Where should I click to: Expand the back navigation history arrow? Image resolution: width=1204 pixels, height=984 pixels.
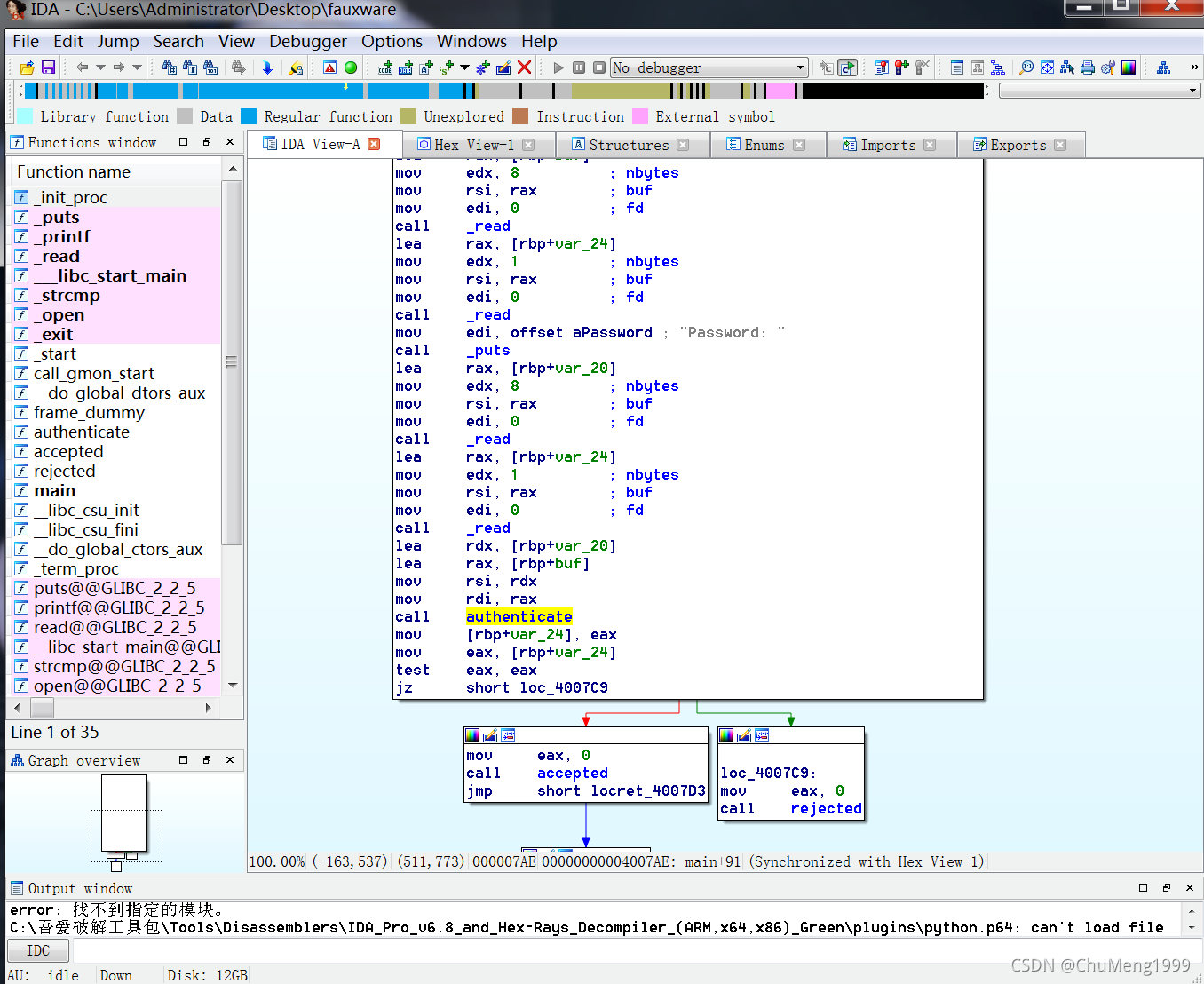pos(100,67)
